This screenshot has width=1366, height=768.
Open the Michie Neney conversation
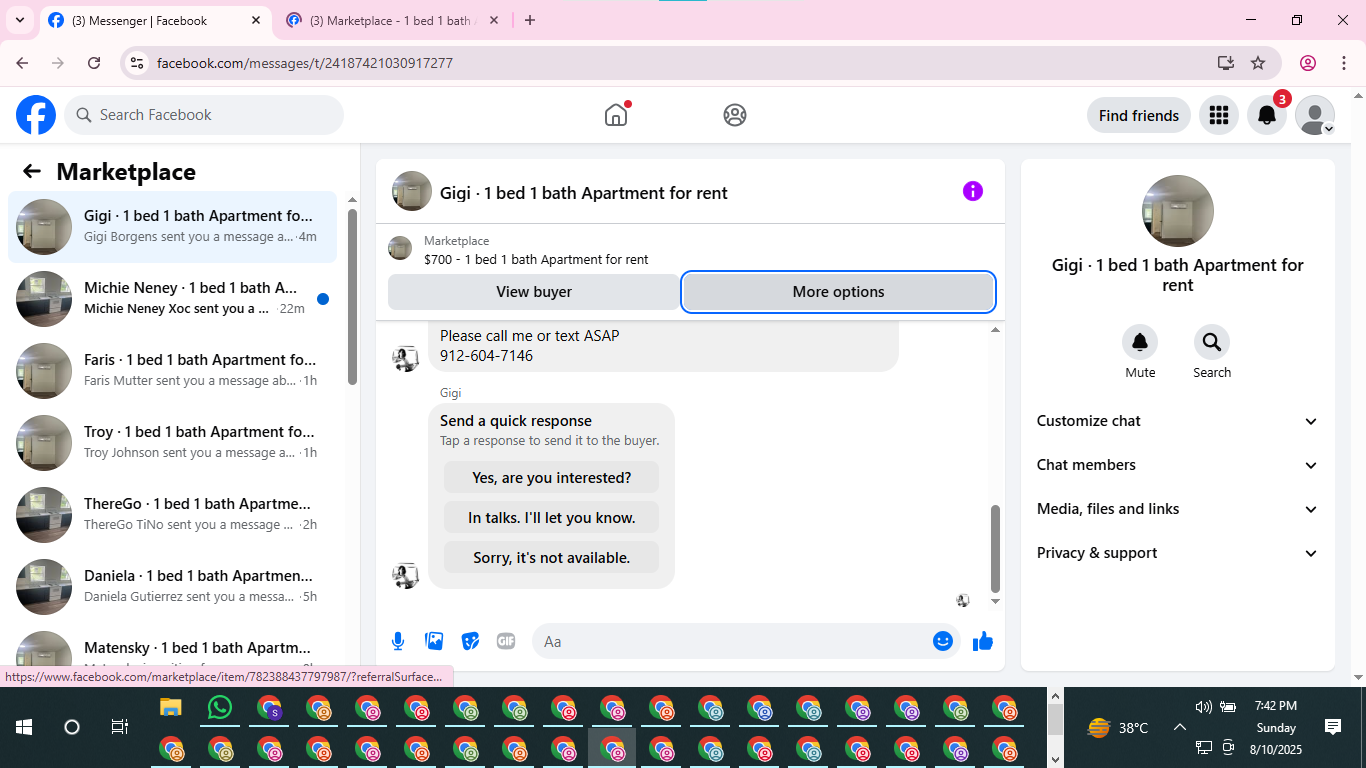(172, 299)
